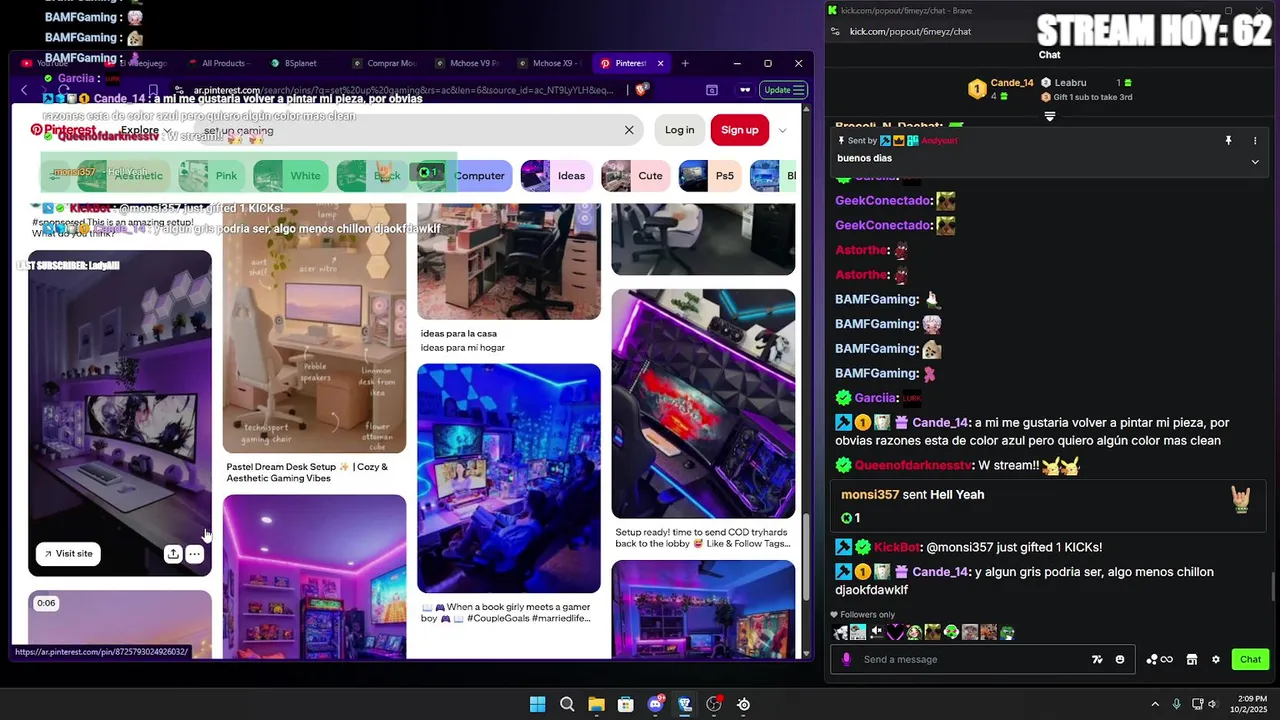Close the Pinterest browser tab
The height and width of the screenshot is (720, 1280).
[660, 63]
